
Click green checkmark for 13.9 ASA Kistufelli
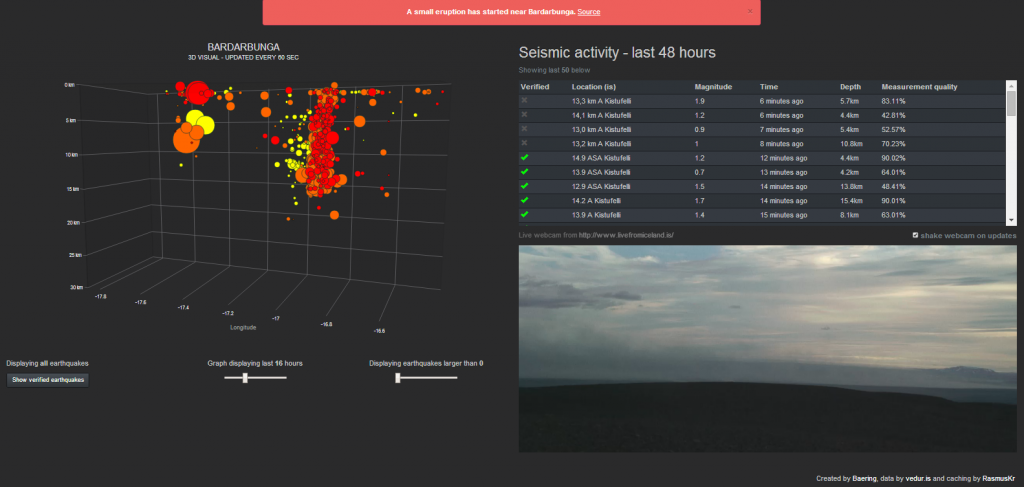coord(526,172)
